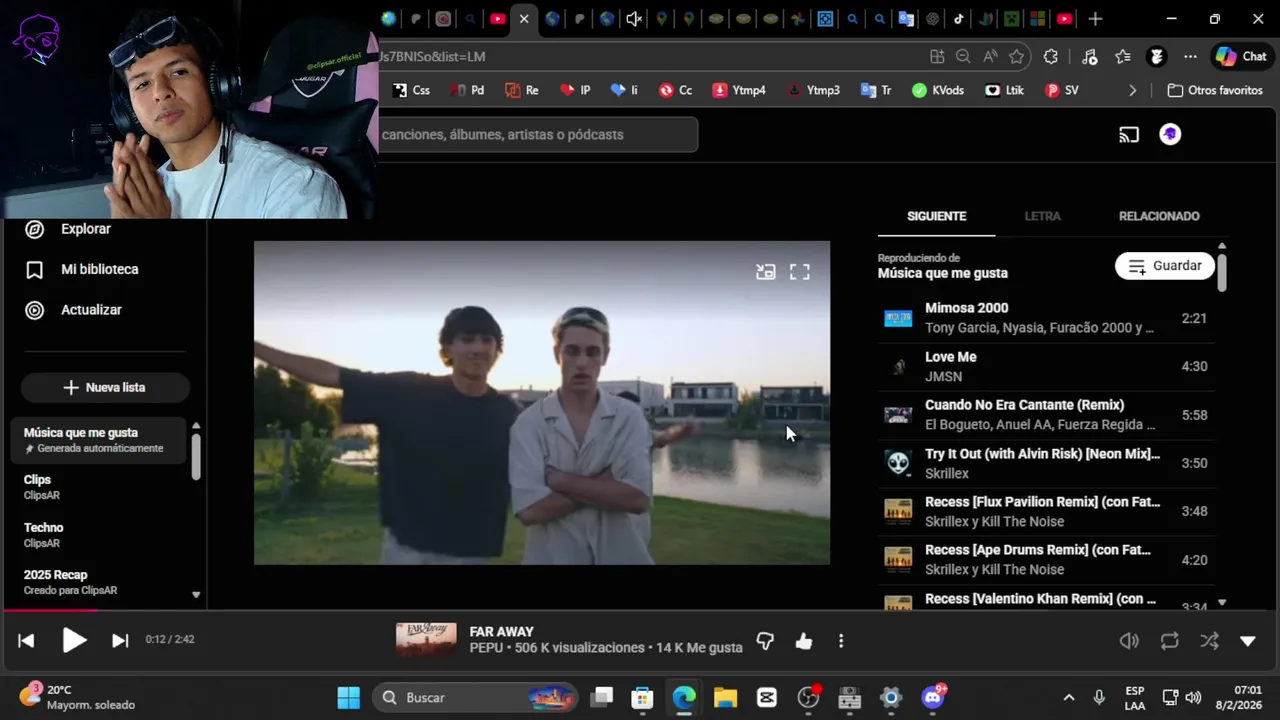
Task: Open browser extensions puzzle icon
Action: click(1051, 57)
